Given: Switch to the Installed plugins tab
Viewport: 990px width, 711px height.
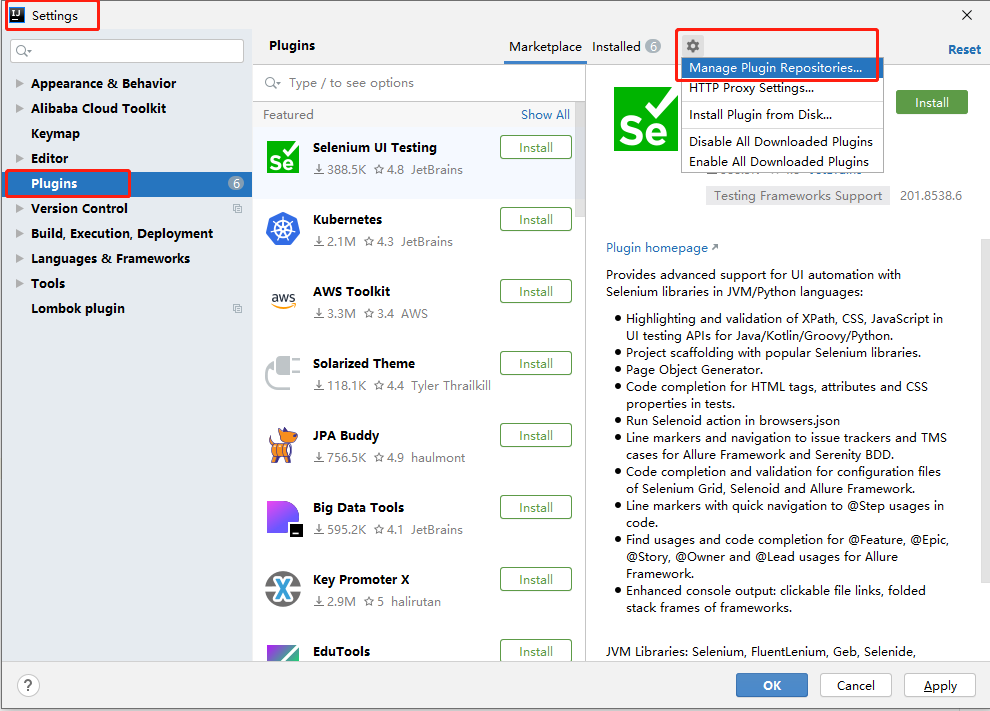Looking at the screenshot, I should (618, 46).
